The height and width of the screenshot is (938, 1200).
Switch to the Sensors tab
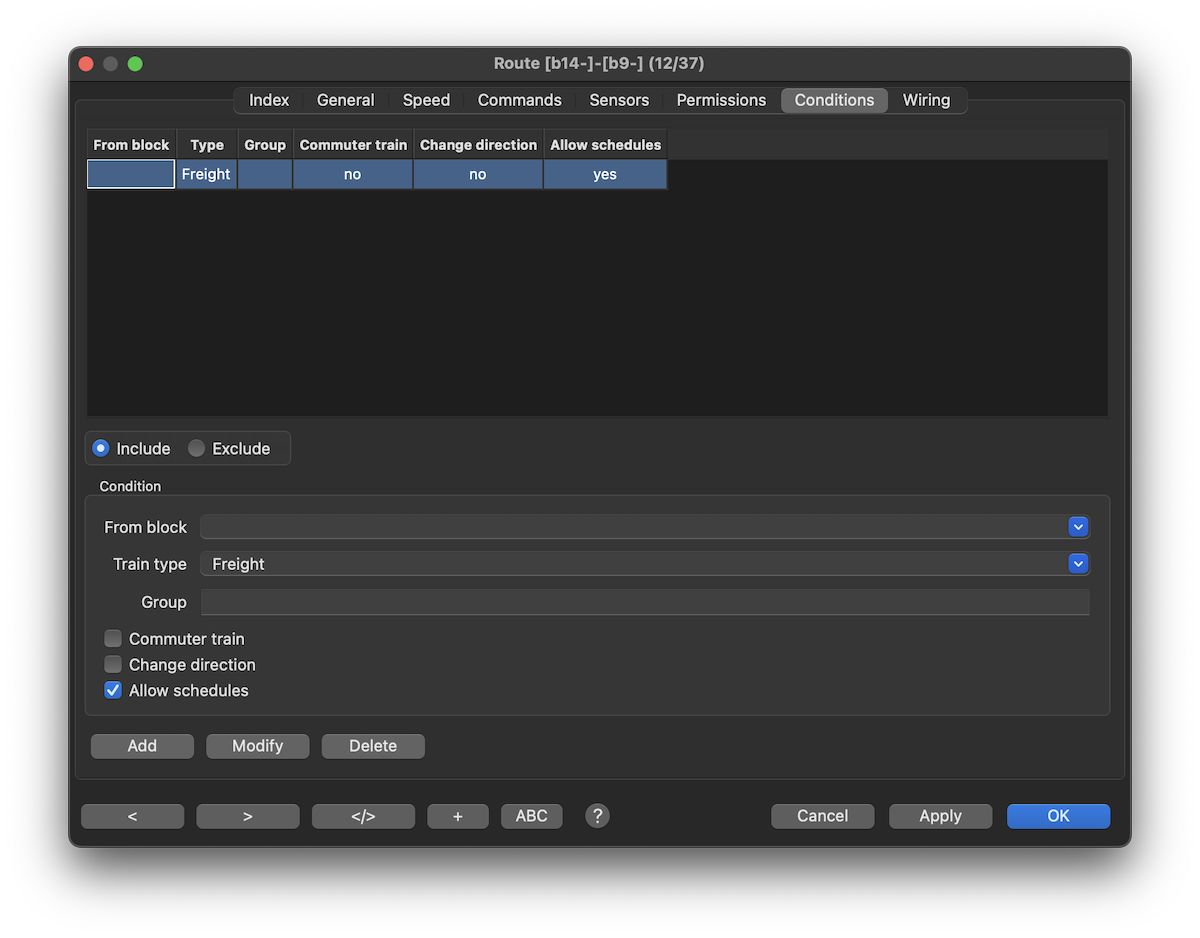[x=619, y=100]
